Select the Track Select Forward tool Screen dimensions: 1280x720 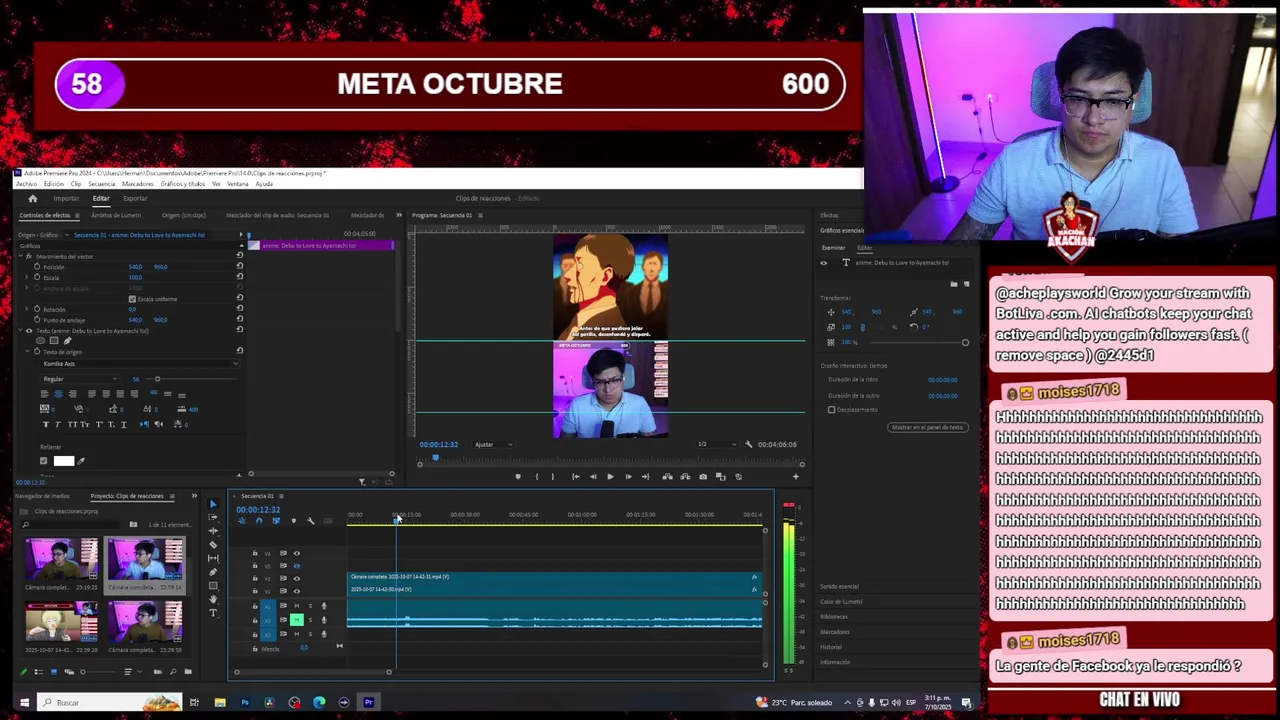(x=213, y=517)
